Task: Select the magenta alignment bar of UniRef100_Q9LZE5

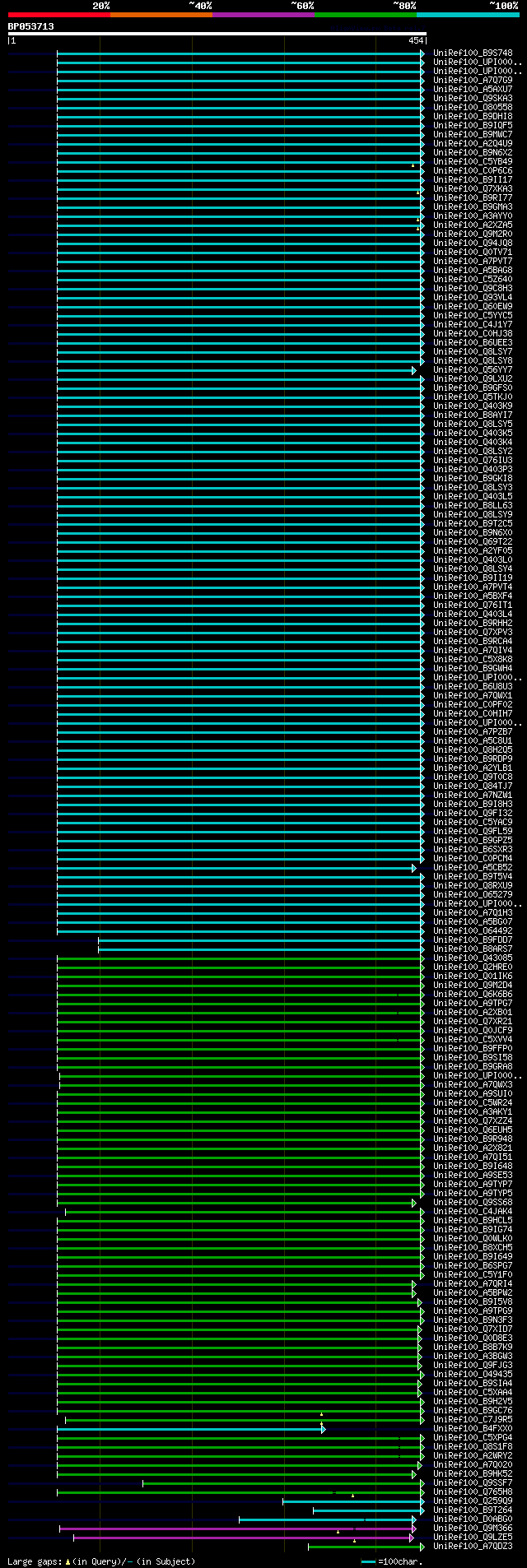Action: [243, 1537]
